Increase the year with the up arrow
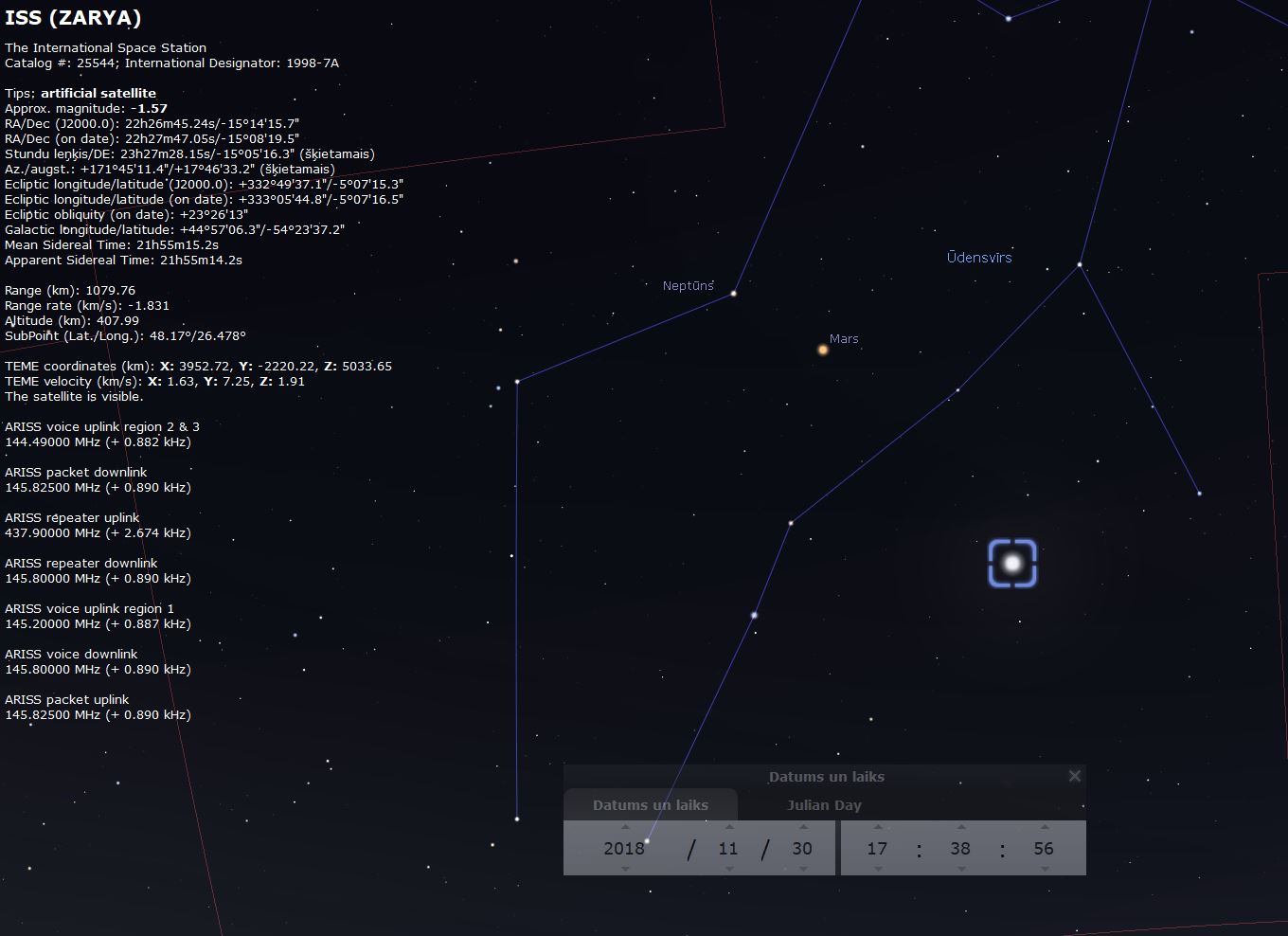The height and width of the screenshot is (936, 1288). pos(625,827)
